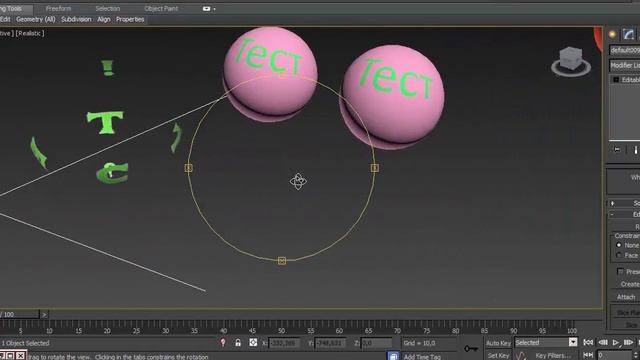Toggle the Selection Lock padlock icon

click(x=238, y=343)
